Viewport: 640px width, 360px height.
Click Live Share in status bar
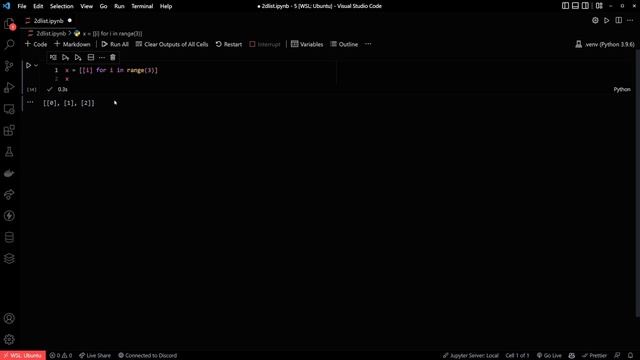click(x=95, y=356)
